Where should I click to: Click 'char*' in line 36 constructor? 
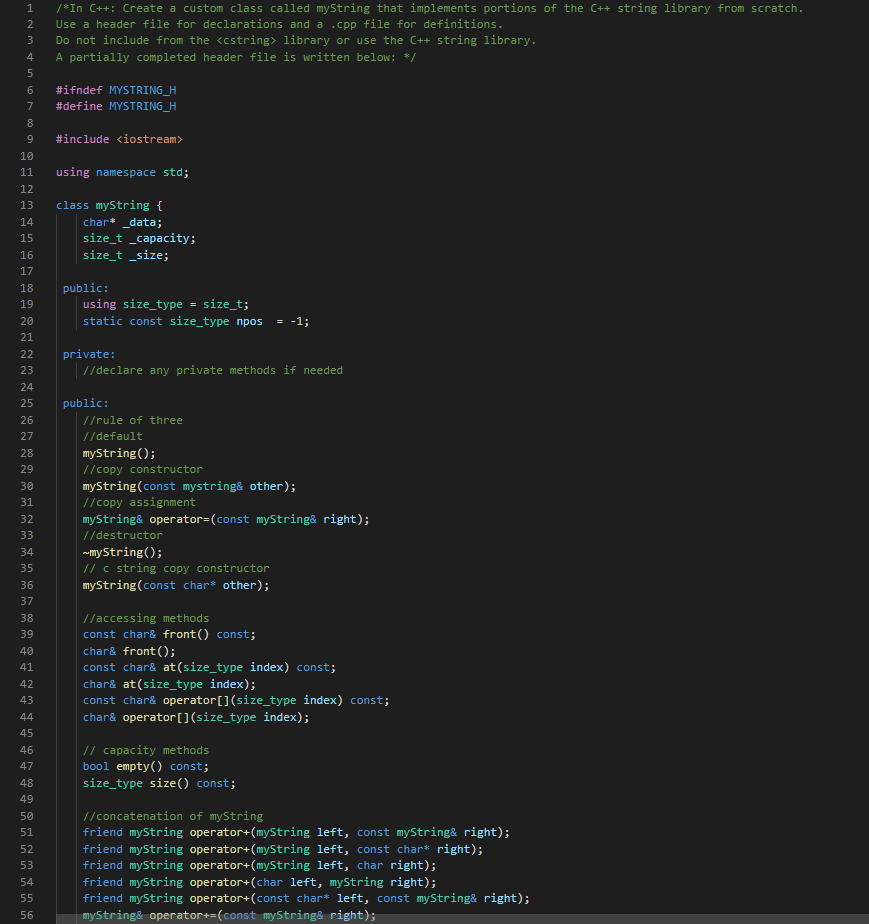pyautogui.click(x=199, y=585)
